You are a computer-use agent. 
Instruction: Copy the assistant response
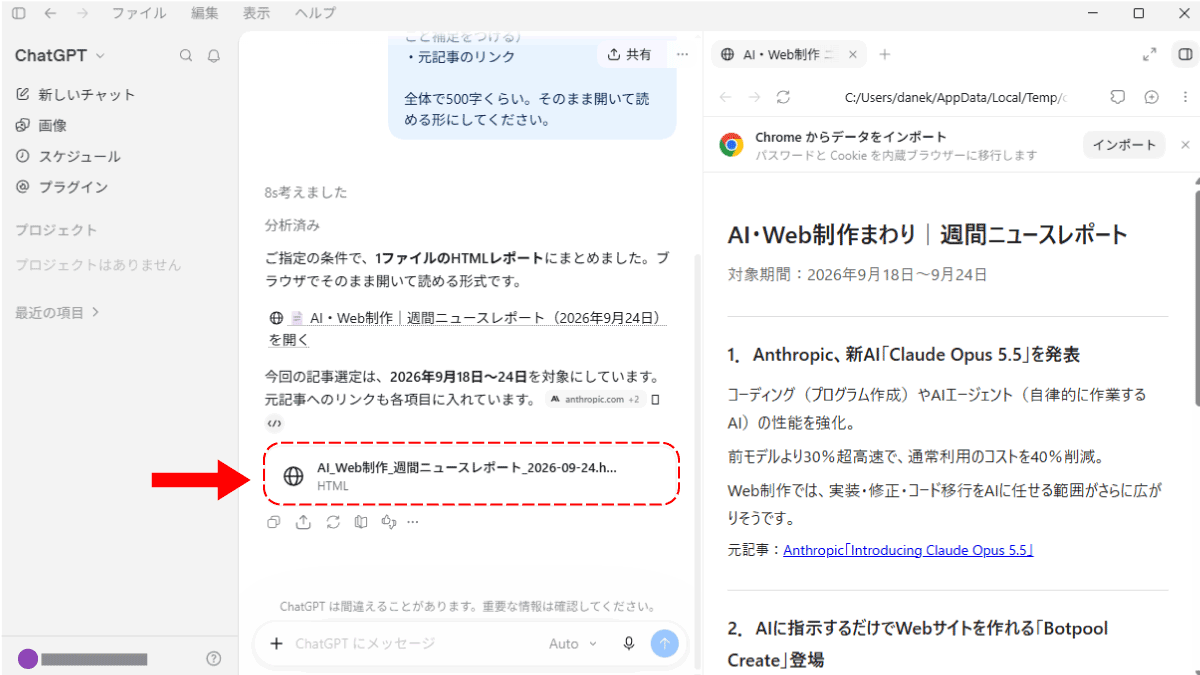pyautogui.click(x=274, y=522)
